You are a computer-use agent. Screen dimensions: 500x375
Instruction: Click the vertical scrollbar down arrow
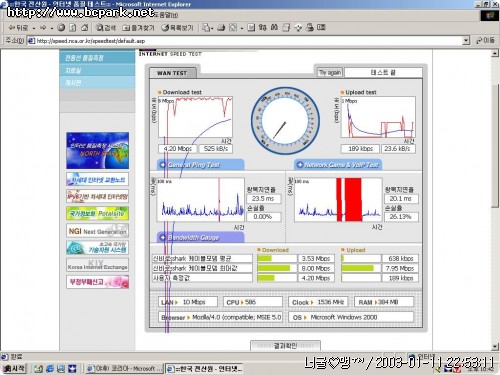pyautogui.click(x=495, y=347)
